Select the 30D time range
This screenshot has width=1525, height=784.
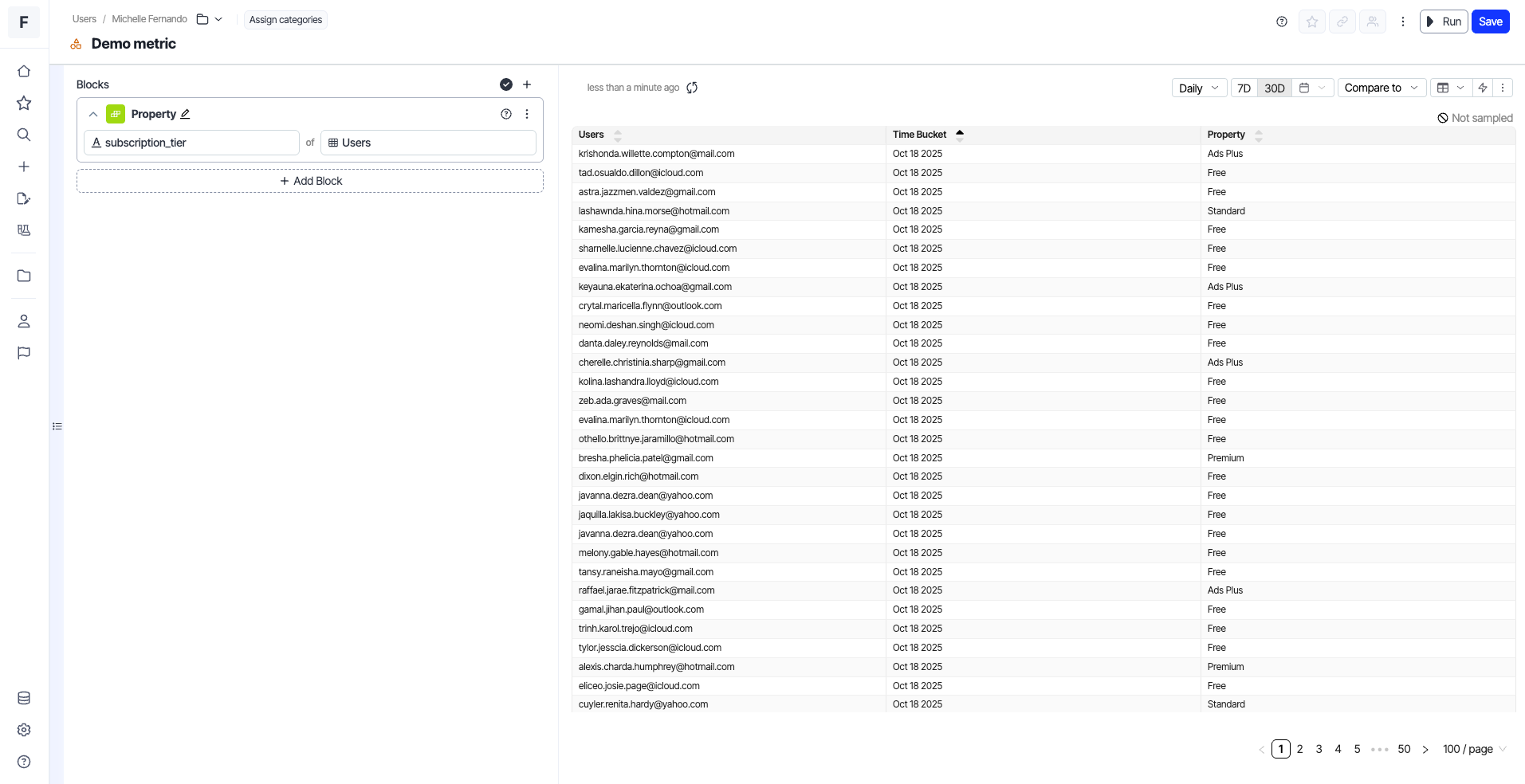1274,88
